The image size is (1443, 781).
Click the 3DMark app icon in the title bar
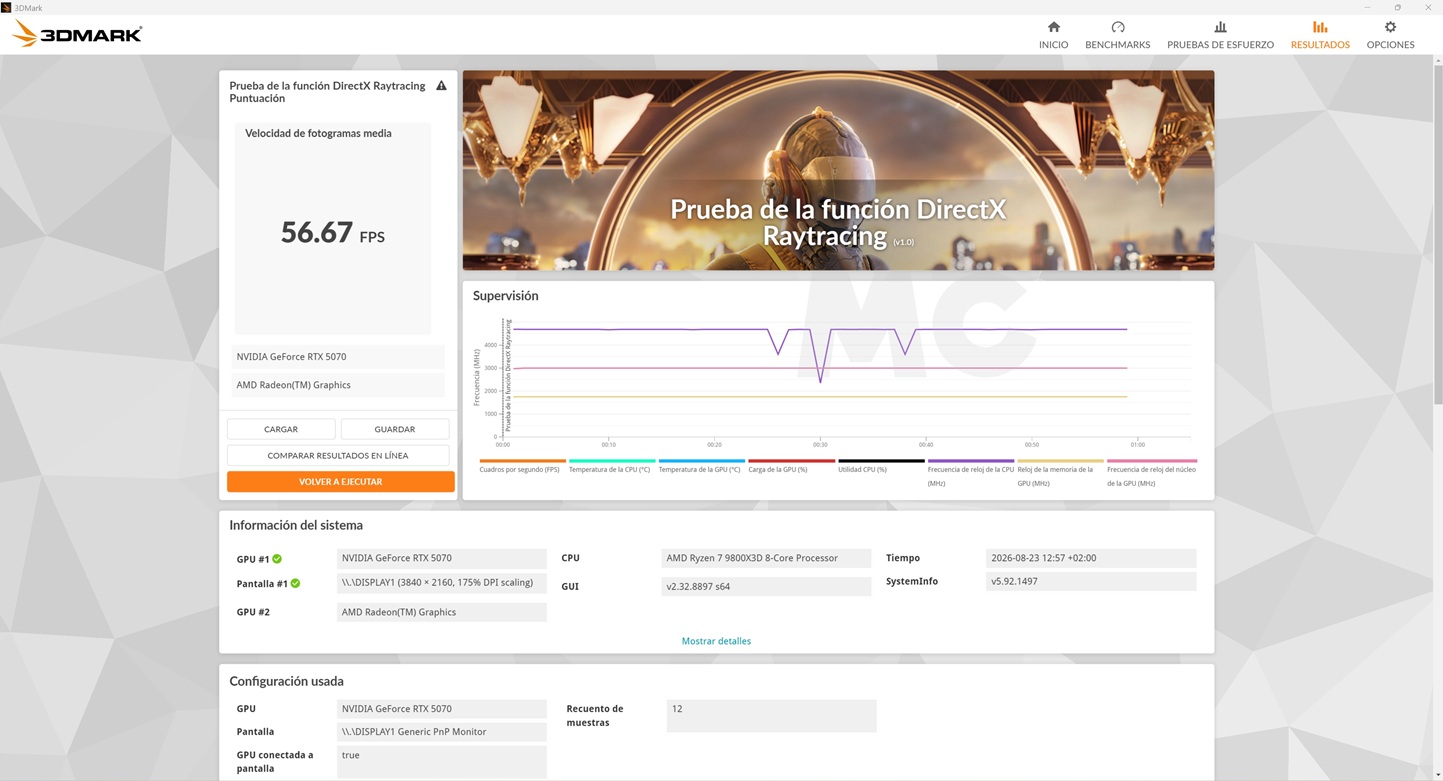[x=6, y=7]
